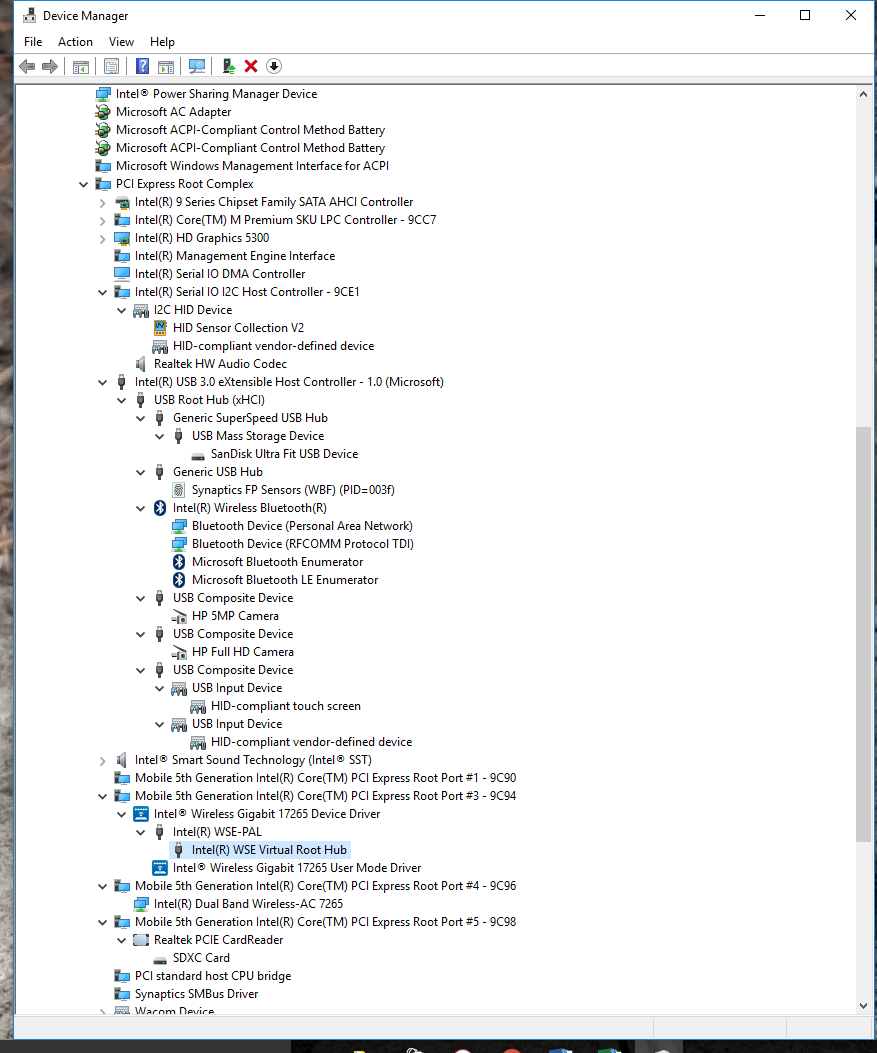This screenshot has height=1053, width=877.
Task: Expand the Intel(R) HD Graphics 5300 node
Action: click(x=102, y=238)
